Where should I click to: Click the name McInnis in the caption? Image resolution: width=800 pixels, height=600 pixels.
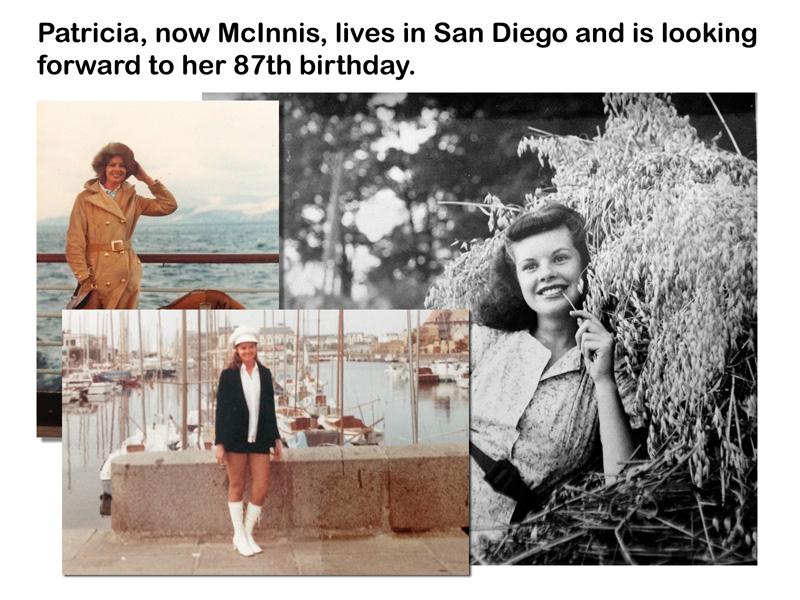point(272,33)
